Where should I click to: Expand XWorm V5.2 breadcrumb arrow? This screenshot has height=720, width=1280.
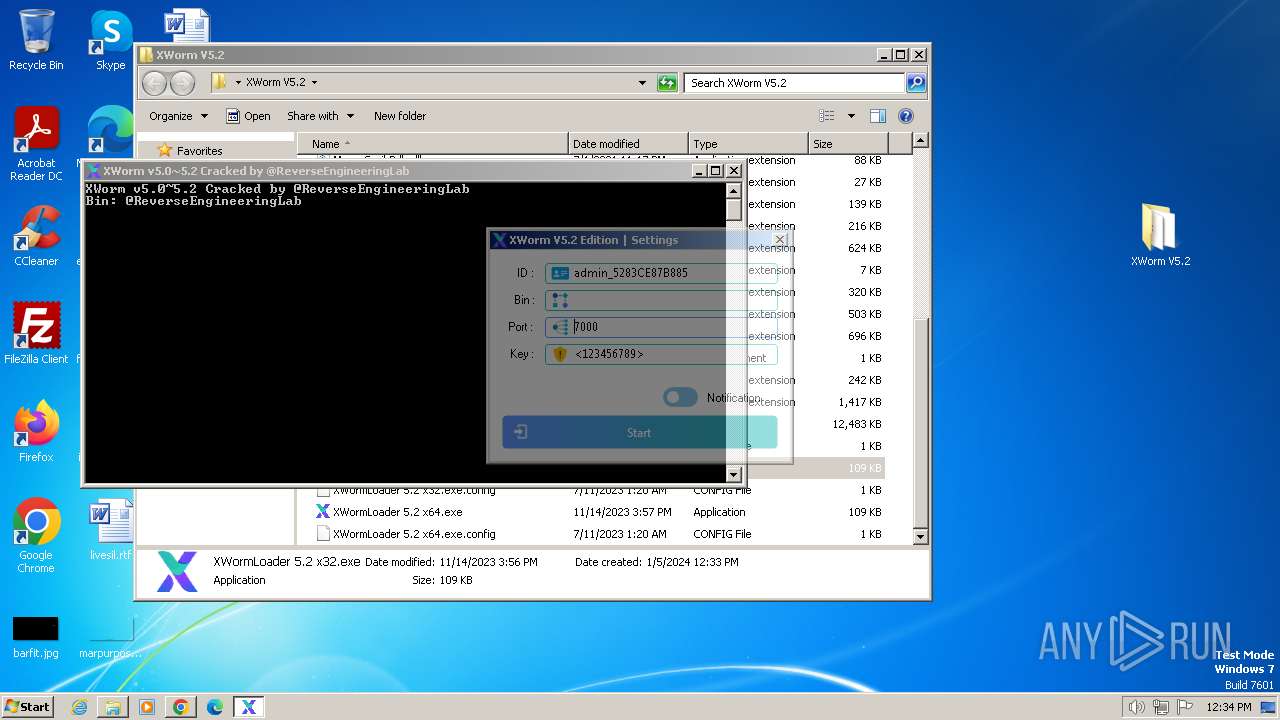pyautogui.click(x=314, y=83)
